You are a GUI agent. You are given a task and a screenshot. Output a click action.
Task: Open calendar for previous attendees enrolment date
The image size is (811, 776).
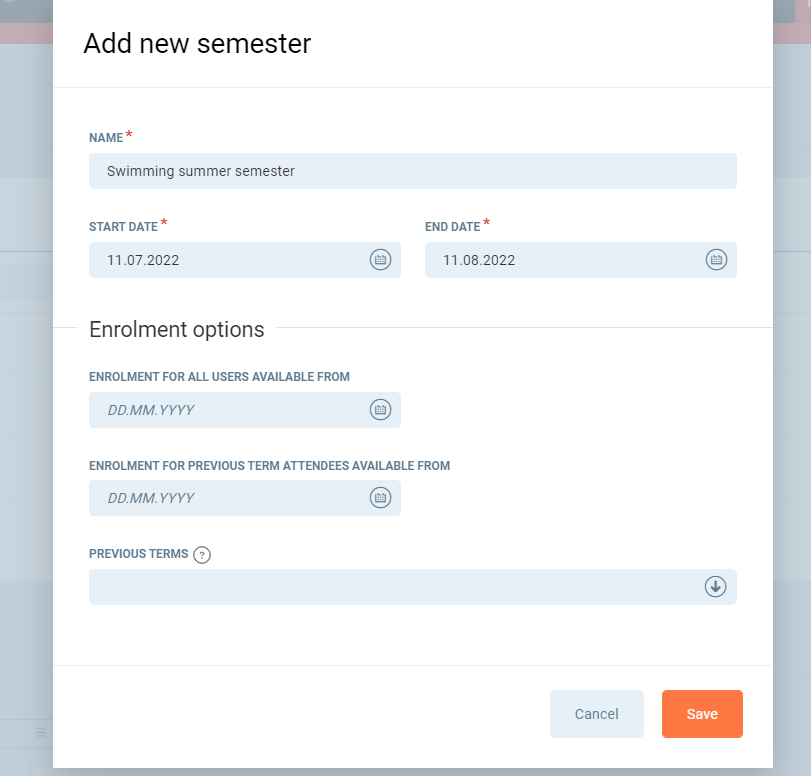[380, 498]
